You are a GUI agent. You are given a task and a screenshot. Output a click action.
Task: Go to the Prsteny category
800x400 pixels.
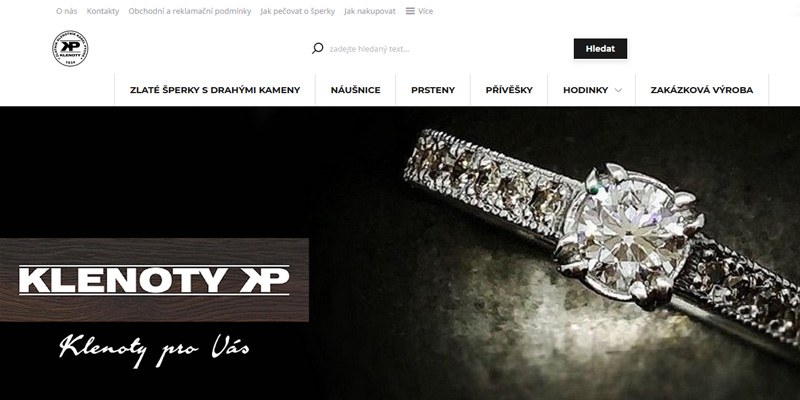(433, 90)
